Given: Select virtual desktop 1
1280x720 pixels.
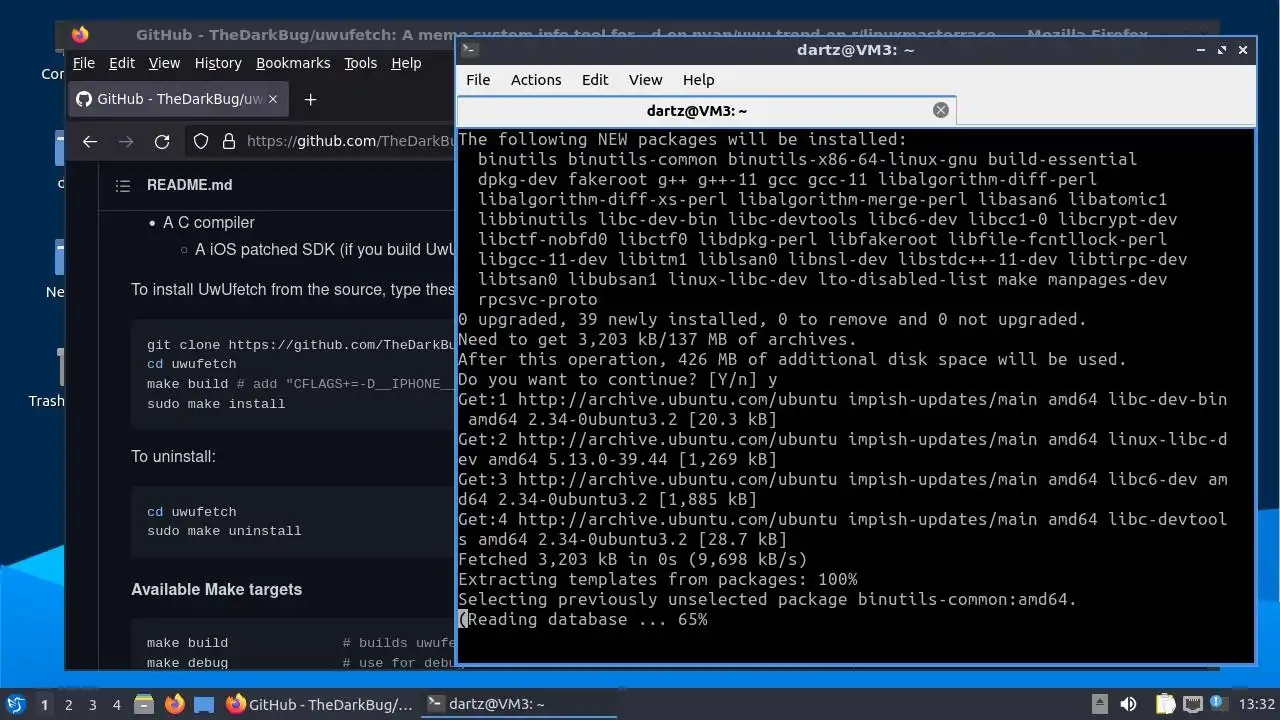Looking at the screenshot, I should click(x=44, y=704).
